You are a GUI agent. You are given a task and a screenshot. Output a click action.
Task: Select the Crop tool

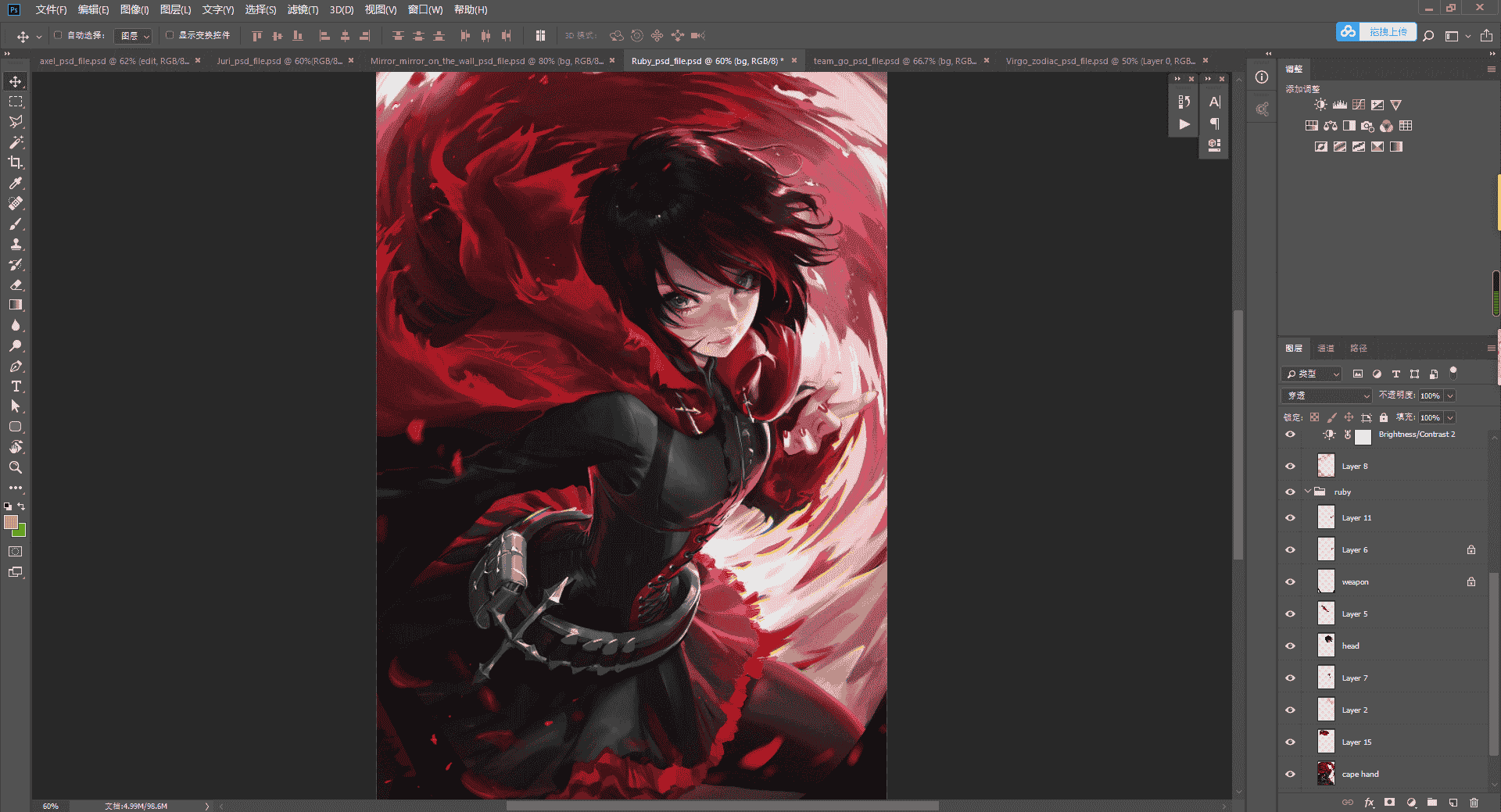16,163
